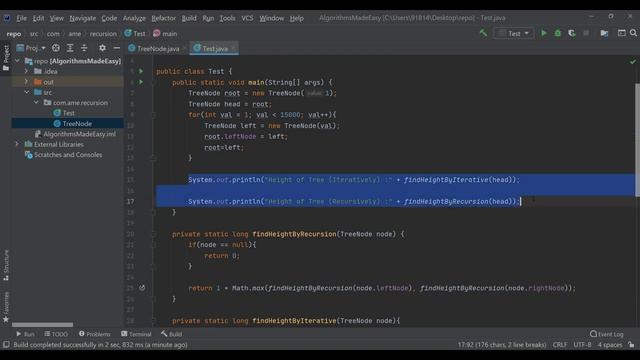Toggle Project side tool window
Viewport: 640px width, 360px height.
[6, 58]
